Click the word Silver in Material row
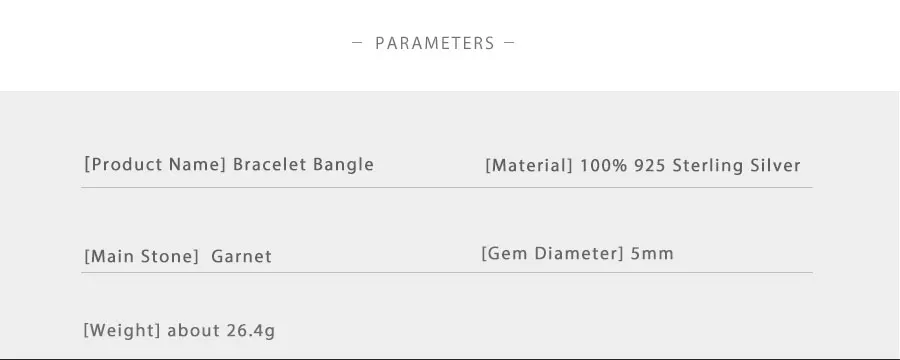This screenshot has width=900, height=360. (x=775, y=165)
